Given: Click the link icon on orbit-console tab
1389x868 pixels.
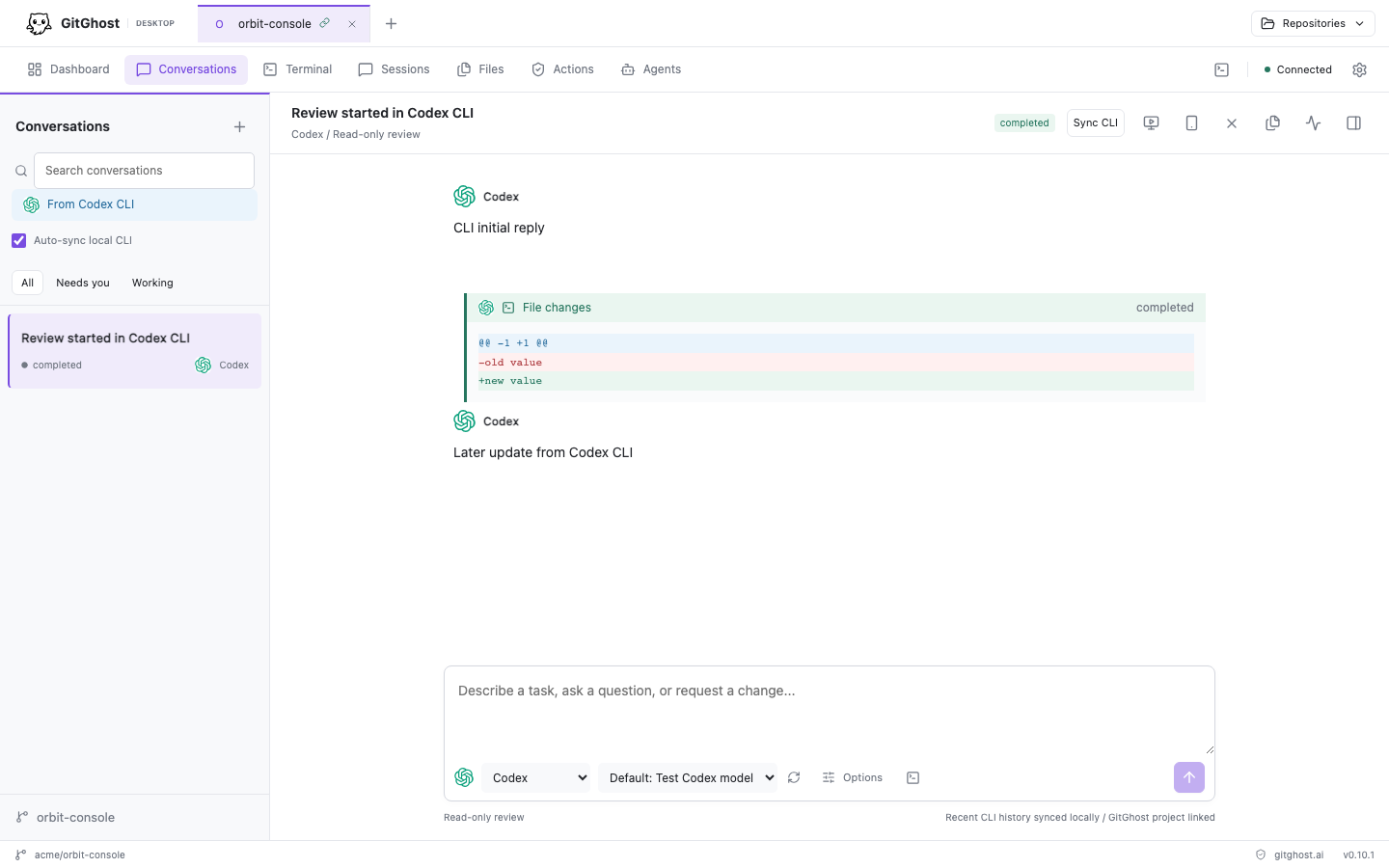Looking at the screenshot, I should point(325,23).
